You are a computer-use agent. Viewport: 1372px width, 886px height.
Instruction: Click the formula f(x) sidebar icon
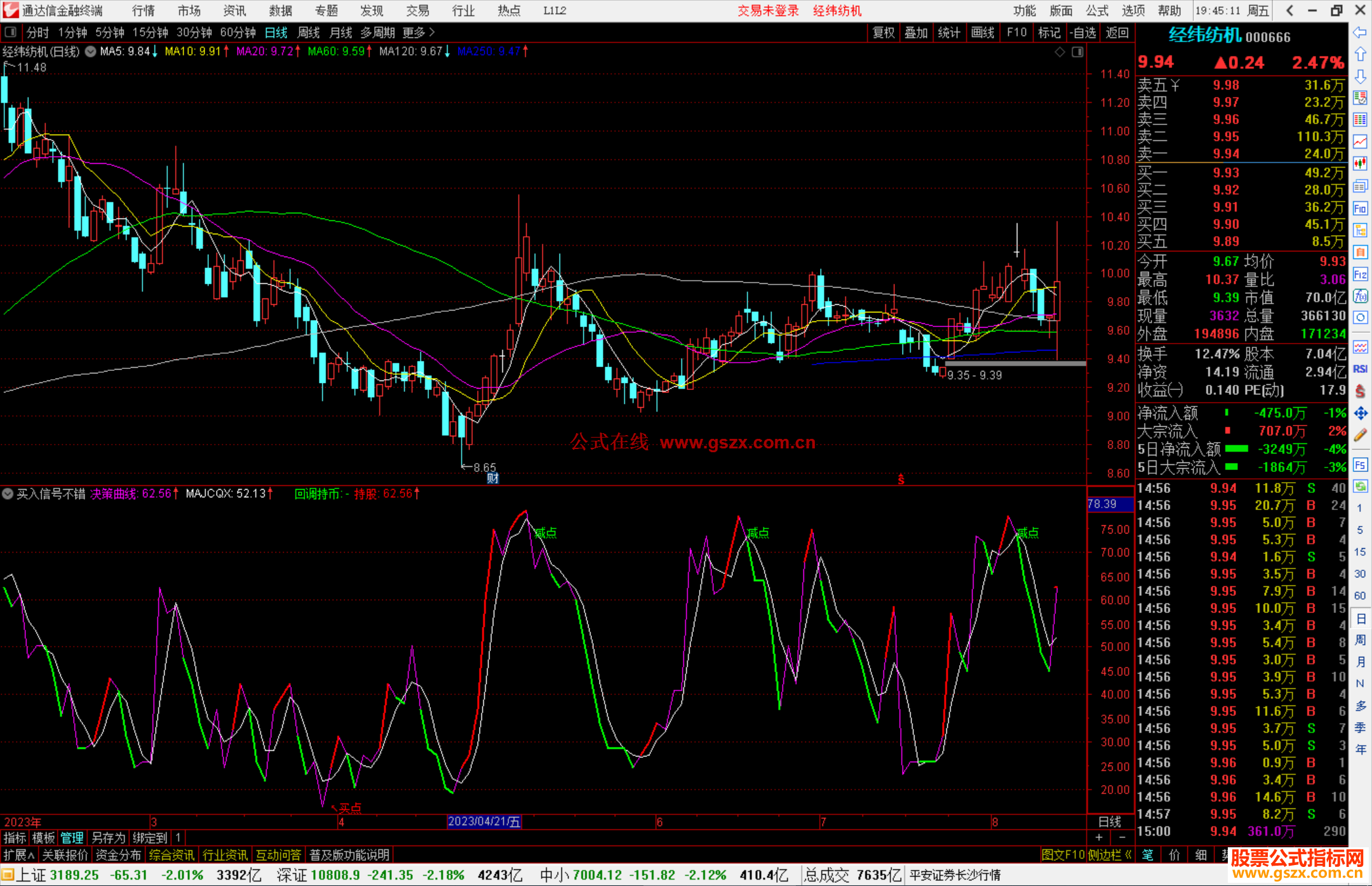(x=1360, y=296)
